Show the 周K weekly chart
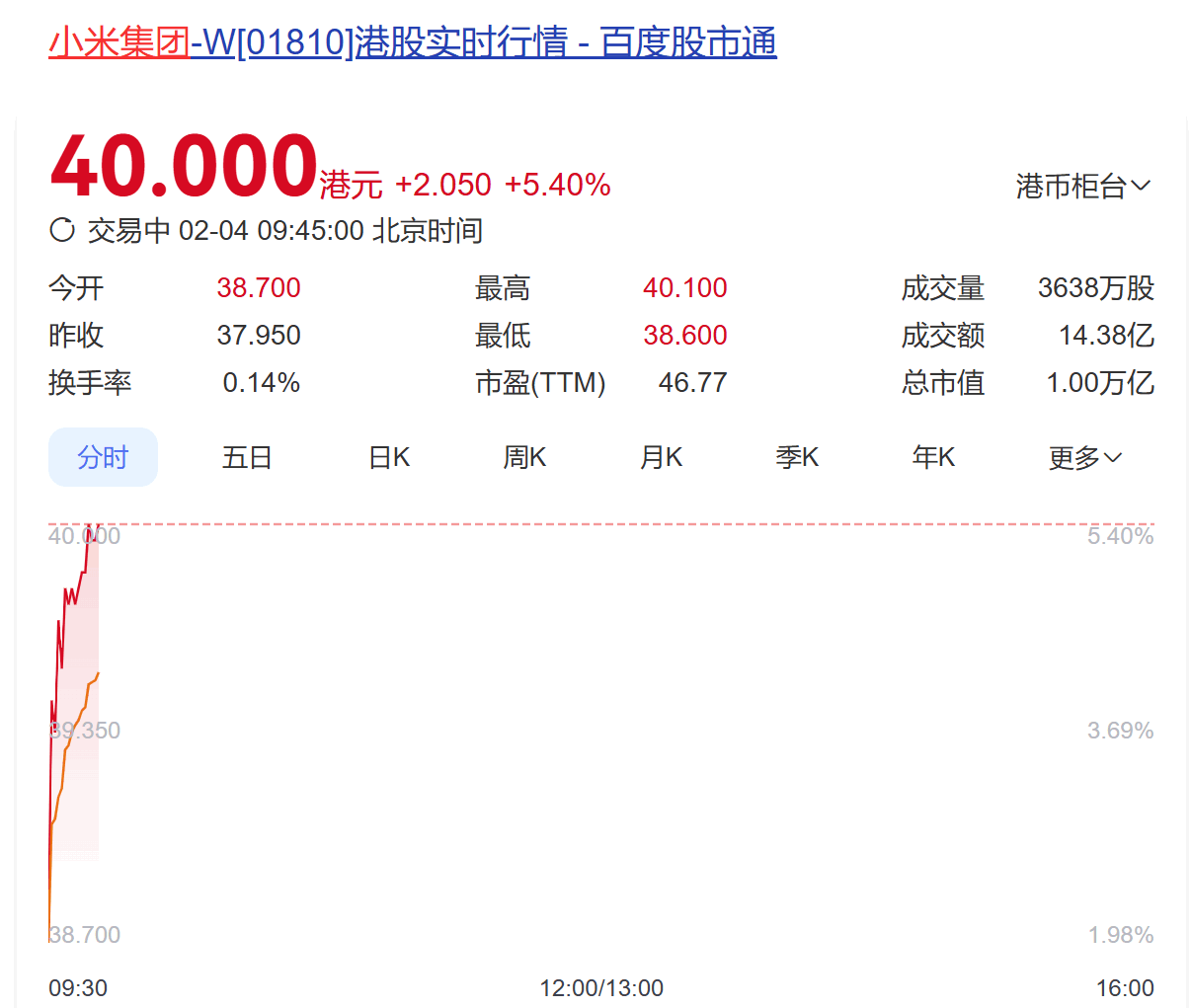 pyautogui.click(x=524, y=457)
